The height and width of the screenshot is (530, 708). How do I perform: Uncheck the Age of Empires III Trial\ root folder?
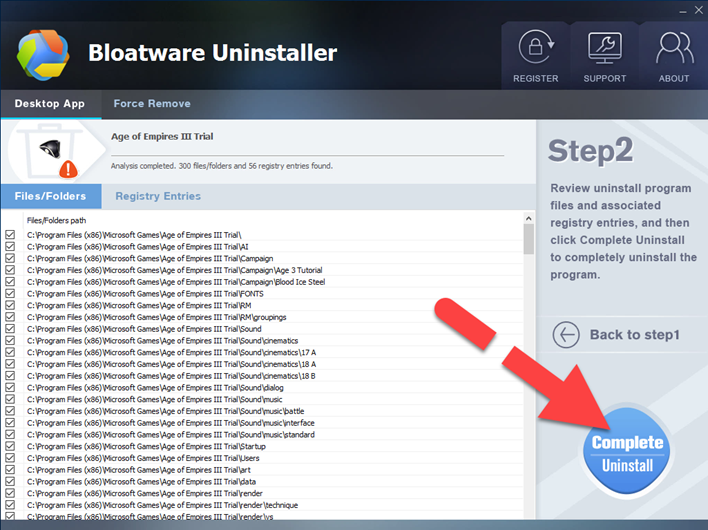(10, 235)
